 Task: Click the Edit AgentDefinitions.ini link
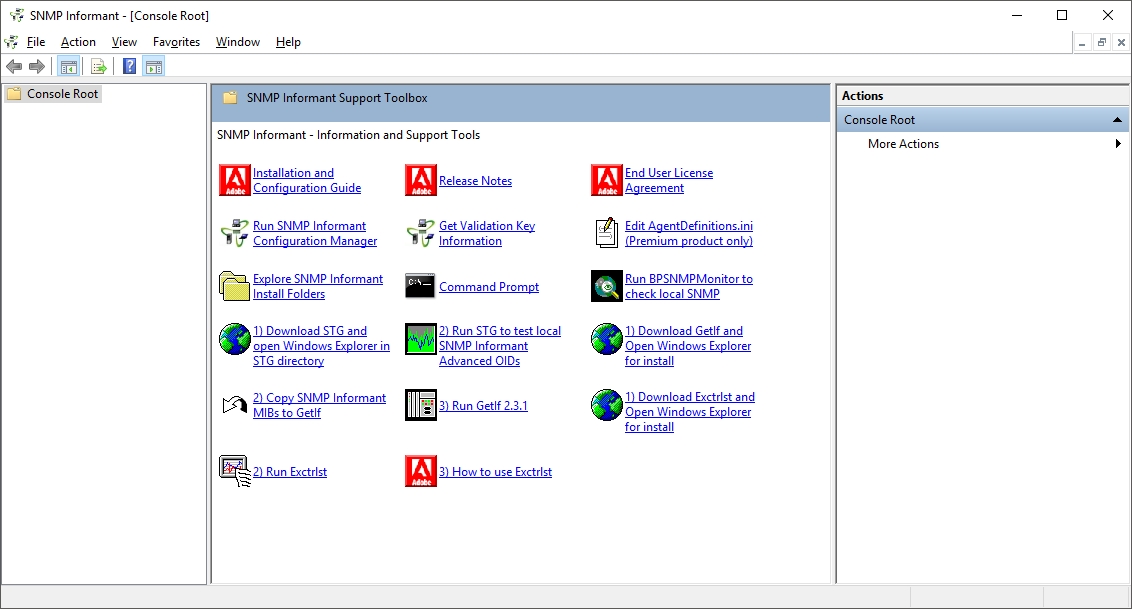click(689, 233)
